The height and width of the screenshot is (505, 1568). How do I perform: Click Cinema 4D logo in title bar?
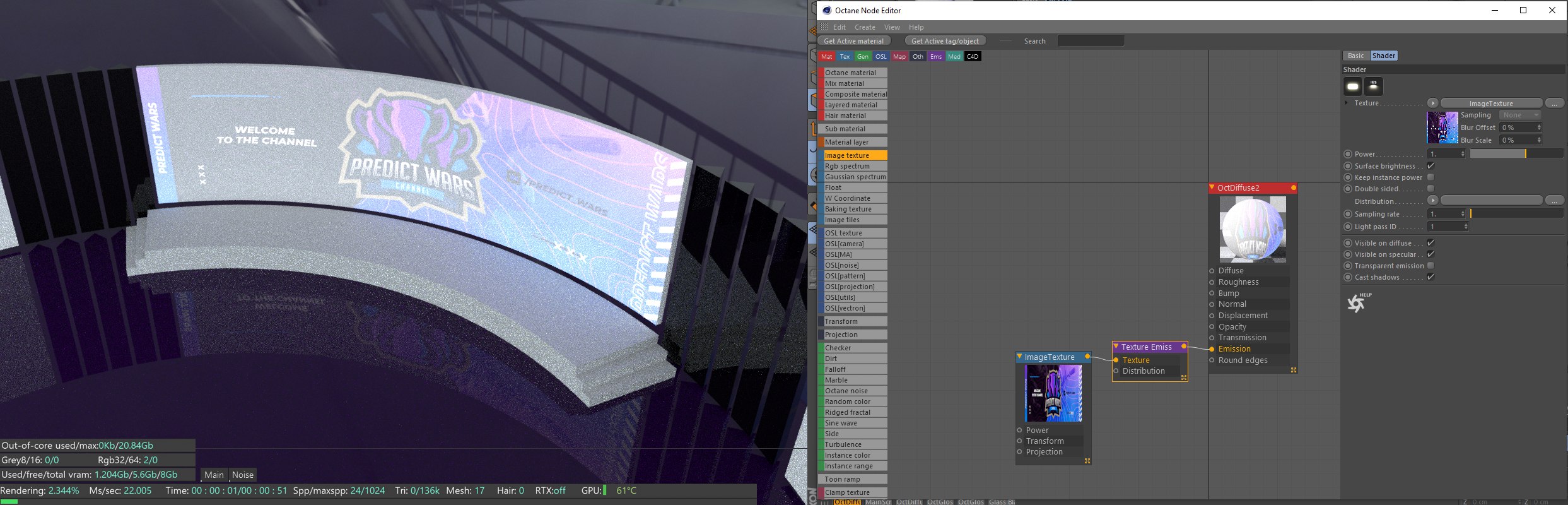tap(827, 10)
